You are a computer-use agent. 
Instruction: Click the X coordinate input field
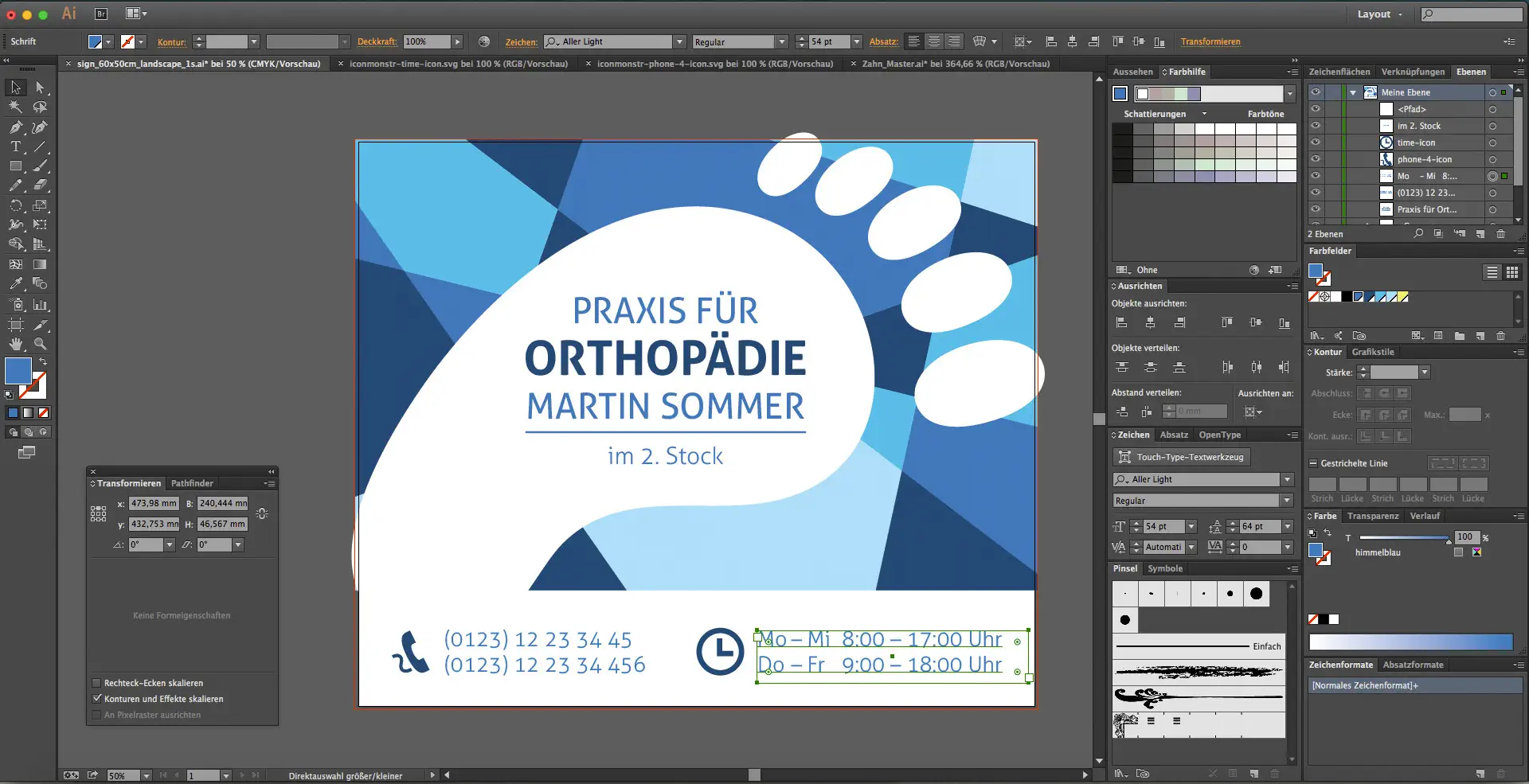click(154, 503)
